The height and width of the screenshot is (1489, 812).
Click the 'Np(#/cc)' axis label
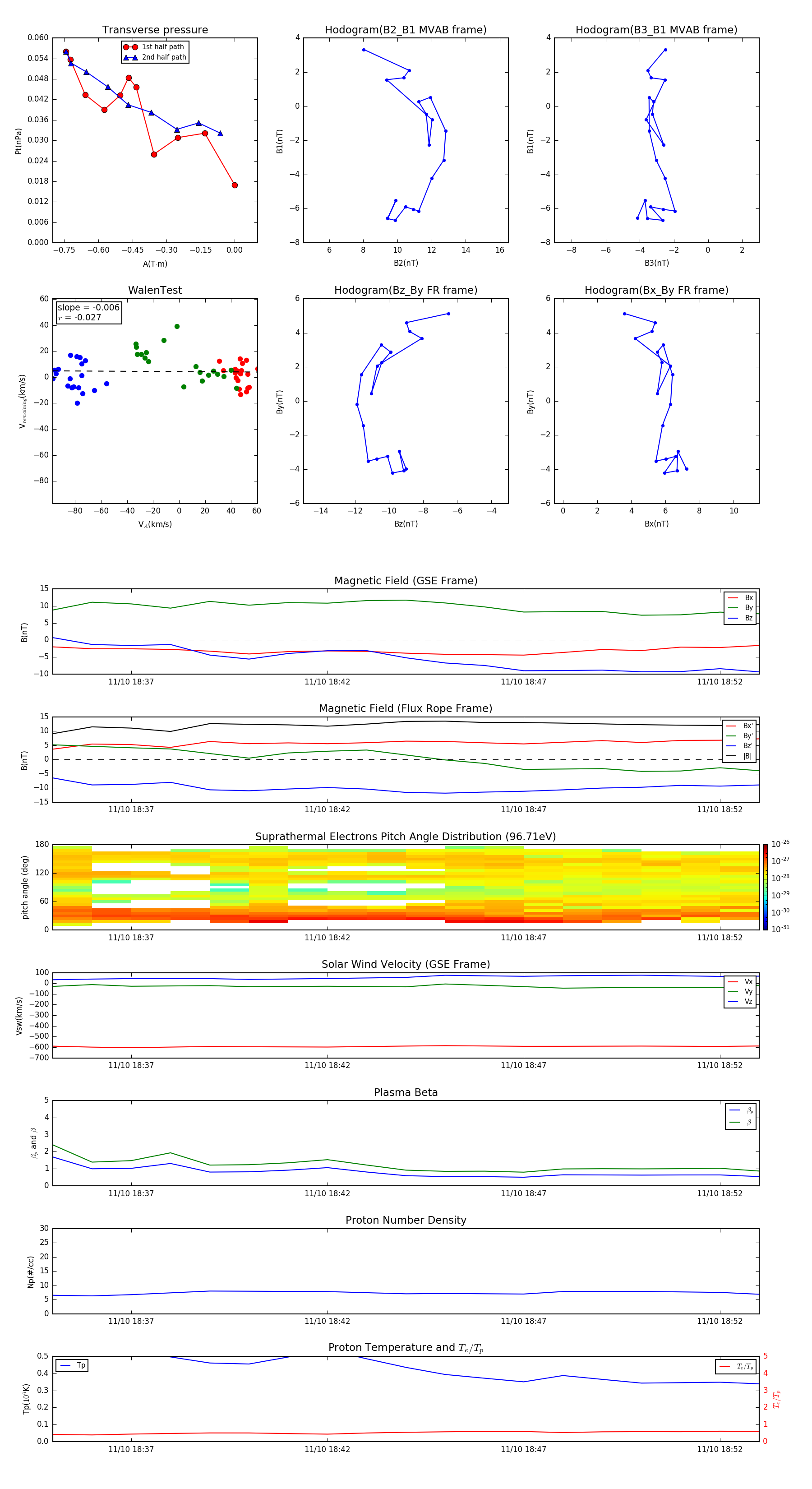pos(31,1272)
